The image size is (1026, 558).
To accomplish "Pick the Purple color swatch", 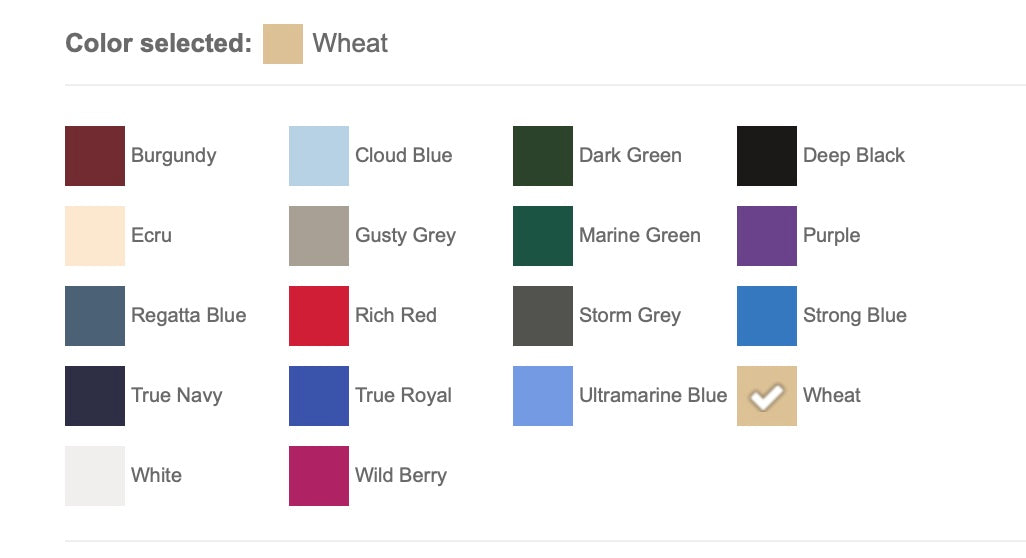I will click(x=767, y=236).
